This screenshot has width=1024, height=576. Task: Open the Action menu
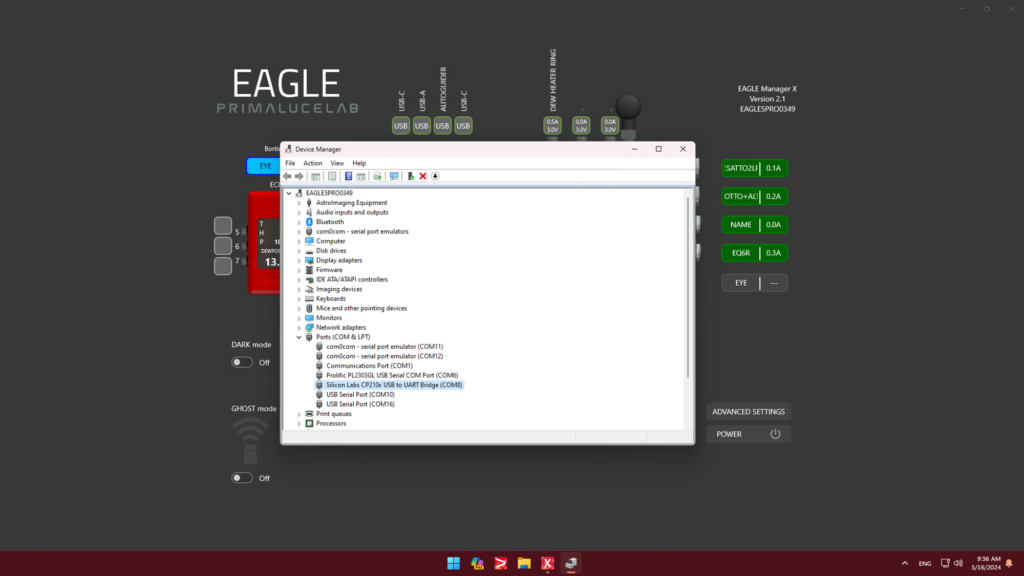pyautogui.click(x=312, y=162)
